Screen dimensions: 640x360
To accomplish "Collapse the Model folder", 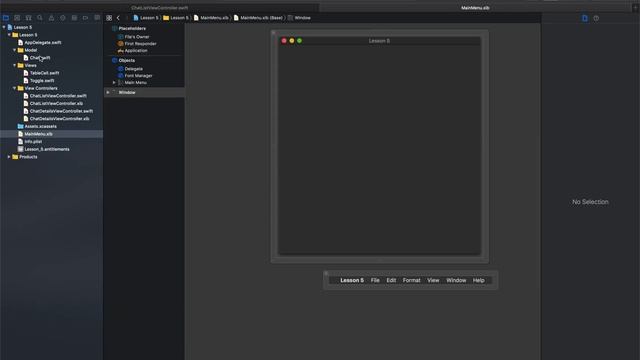I will click(15, 50).
